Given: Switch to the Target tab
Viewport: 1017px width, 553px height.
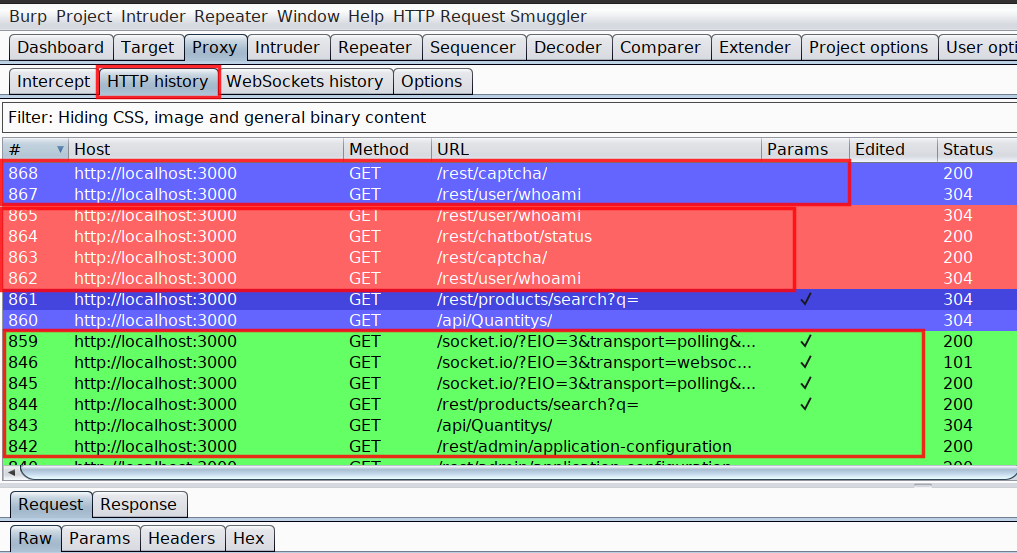Looking at the screenshot, I should coord(147,47).
